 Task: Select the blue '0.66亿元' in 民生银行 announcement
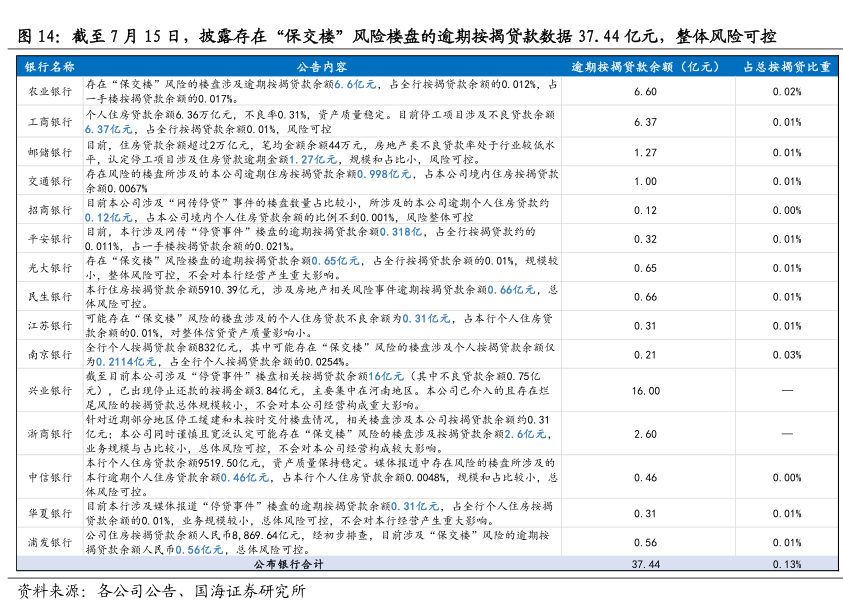[511, 290]
